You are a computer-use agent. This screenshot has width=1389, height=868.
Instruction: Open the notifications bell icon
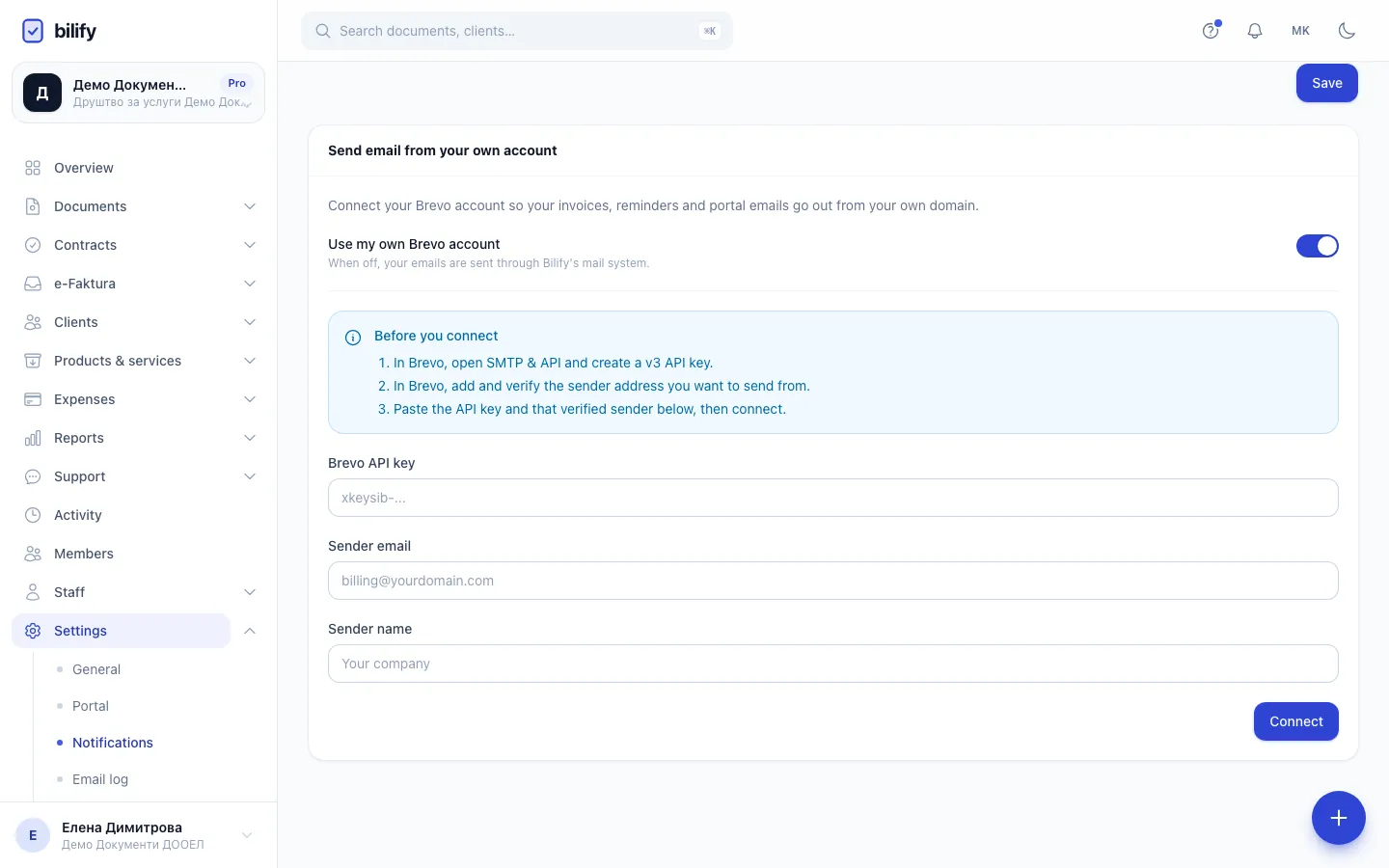pos(1255,31)
